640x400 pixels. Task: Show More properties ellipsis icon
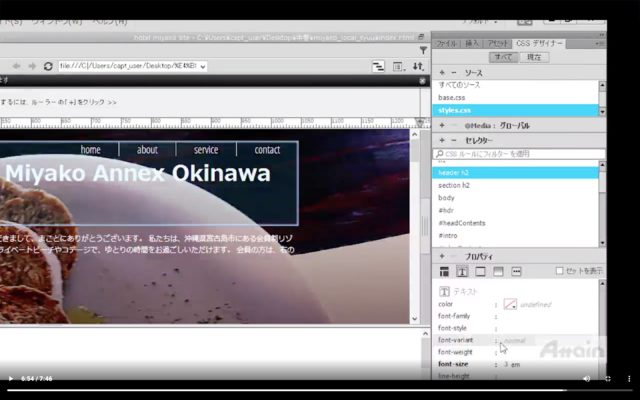tap(516, 271)
